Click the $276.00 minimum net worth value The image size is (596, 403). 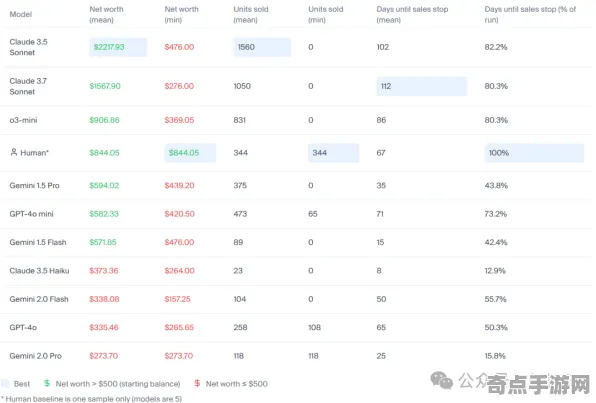[x=179, y=86]
